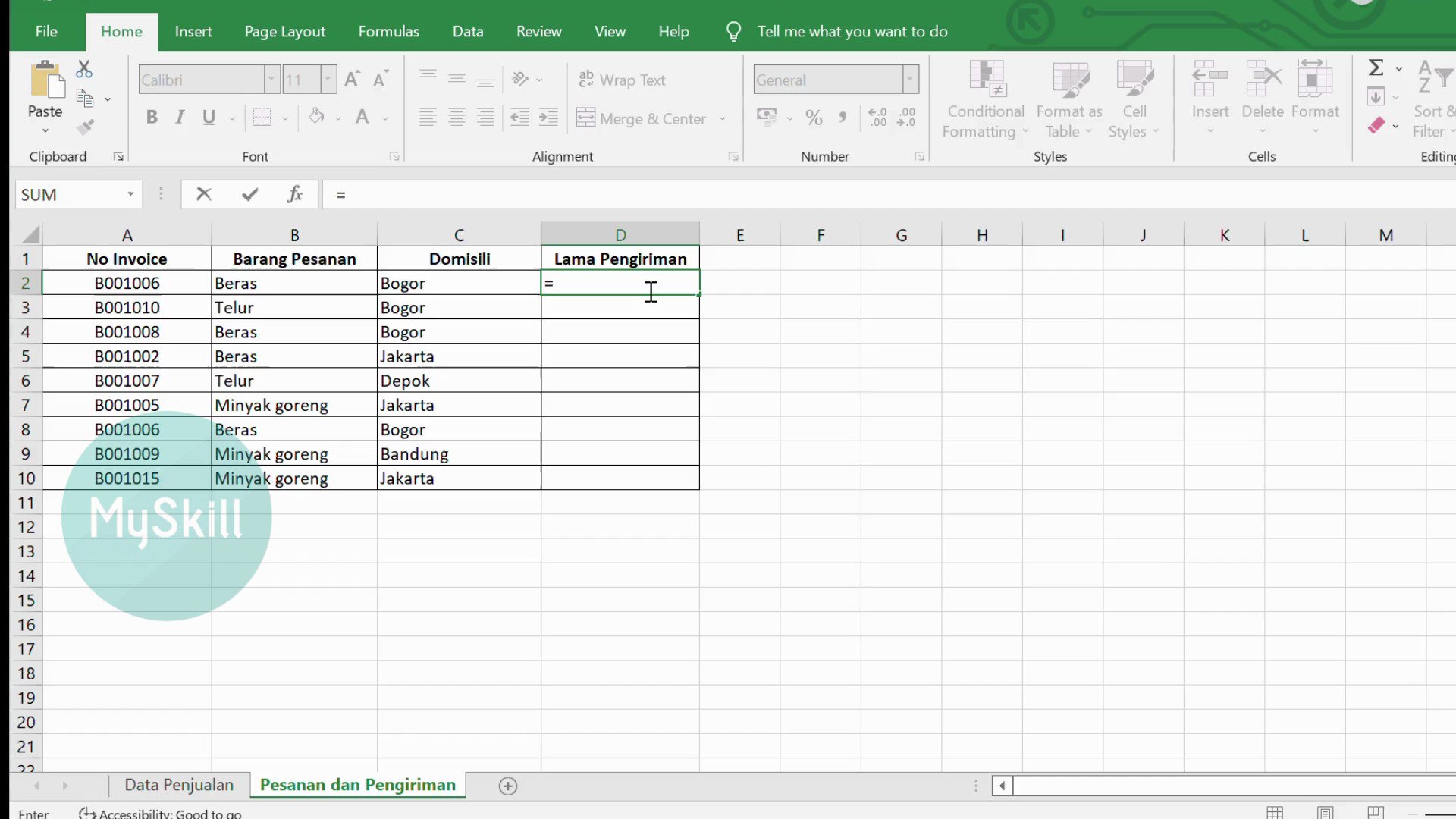Open the Font dropdown
This screenshot has height=819, width=1456.
click(x=271, y=79)
